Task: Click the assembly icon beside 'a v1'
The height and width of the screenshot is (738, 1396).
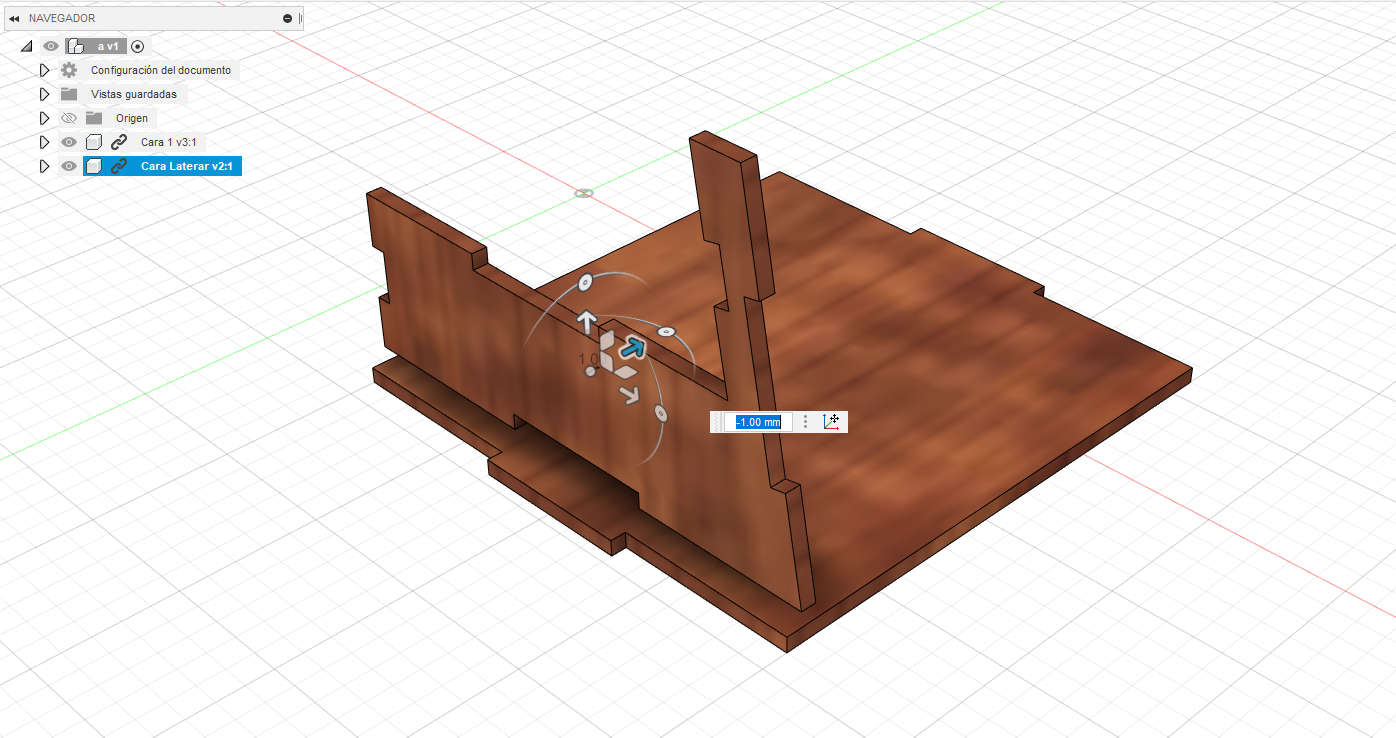Action: (76, 46)
